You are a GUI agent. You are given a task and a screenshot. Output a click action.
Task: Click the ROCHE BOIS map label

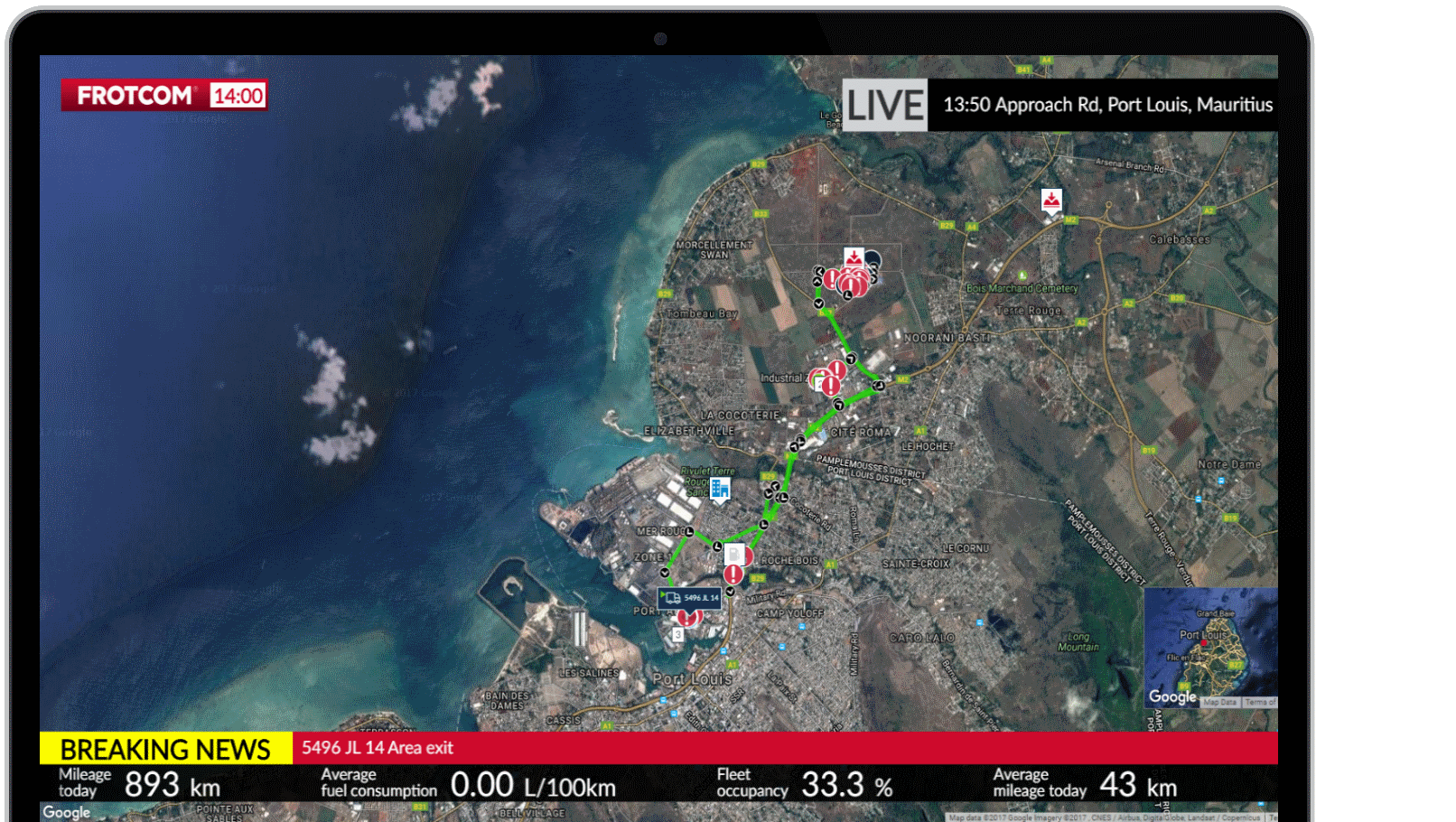point(789,560)
